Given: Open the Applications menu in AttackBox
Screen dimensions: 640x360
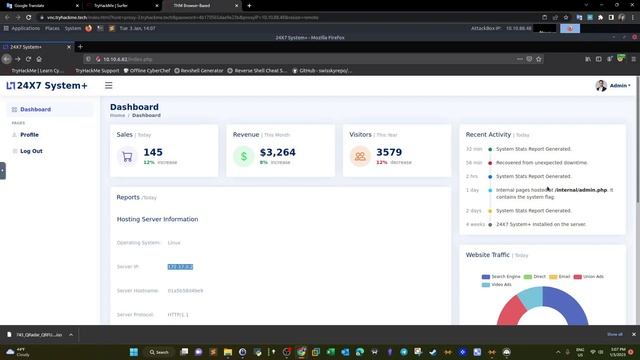Looking at the screenshot, I should 22,29.
